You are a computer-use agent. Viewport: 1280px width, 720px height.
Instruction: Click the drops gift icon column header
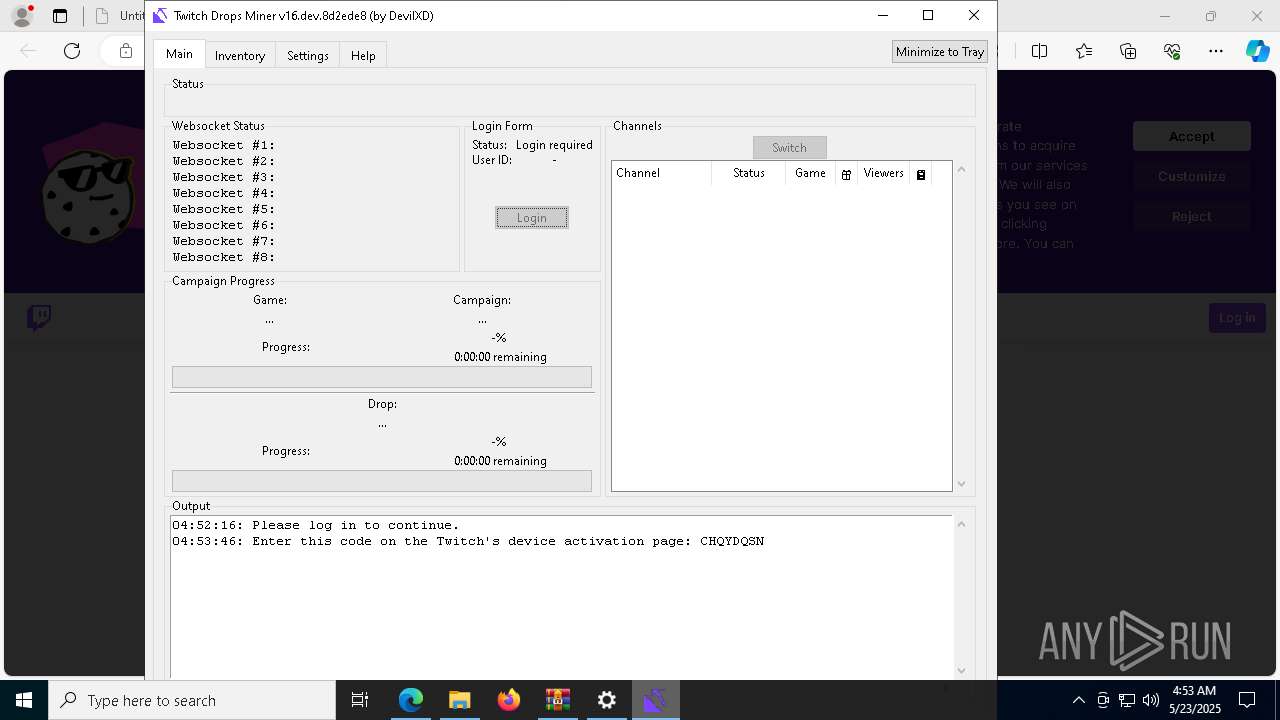coord(846,174)
